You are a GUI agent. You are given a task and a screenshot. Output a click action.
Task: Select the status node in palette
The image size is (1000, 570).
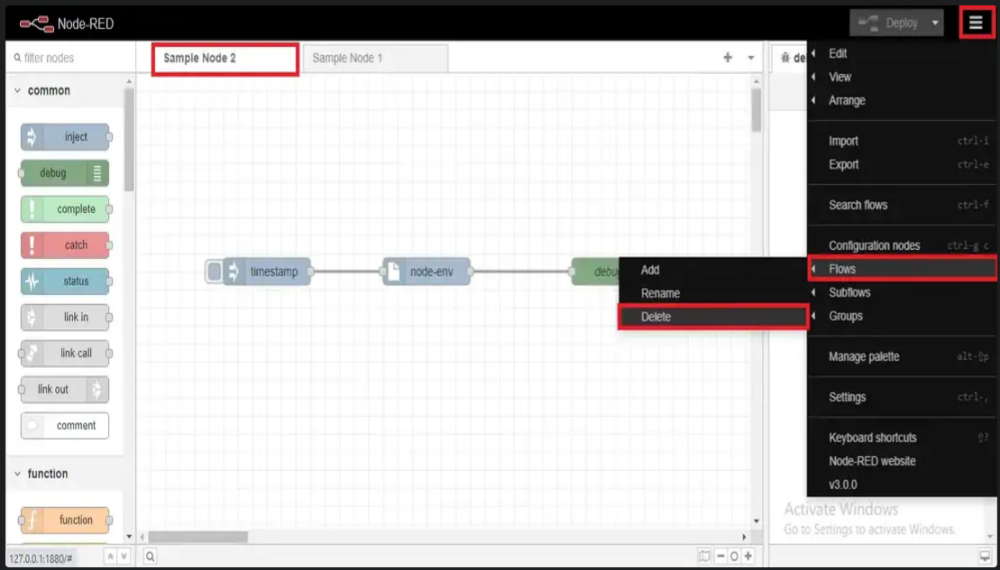coord(66,281)
